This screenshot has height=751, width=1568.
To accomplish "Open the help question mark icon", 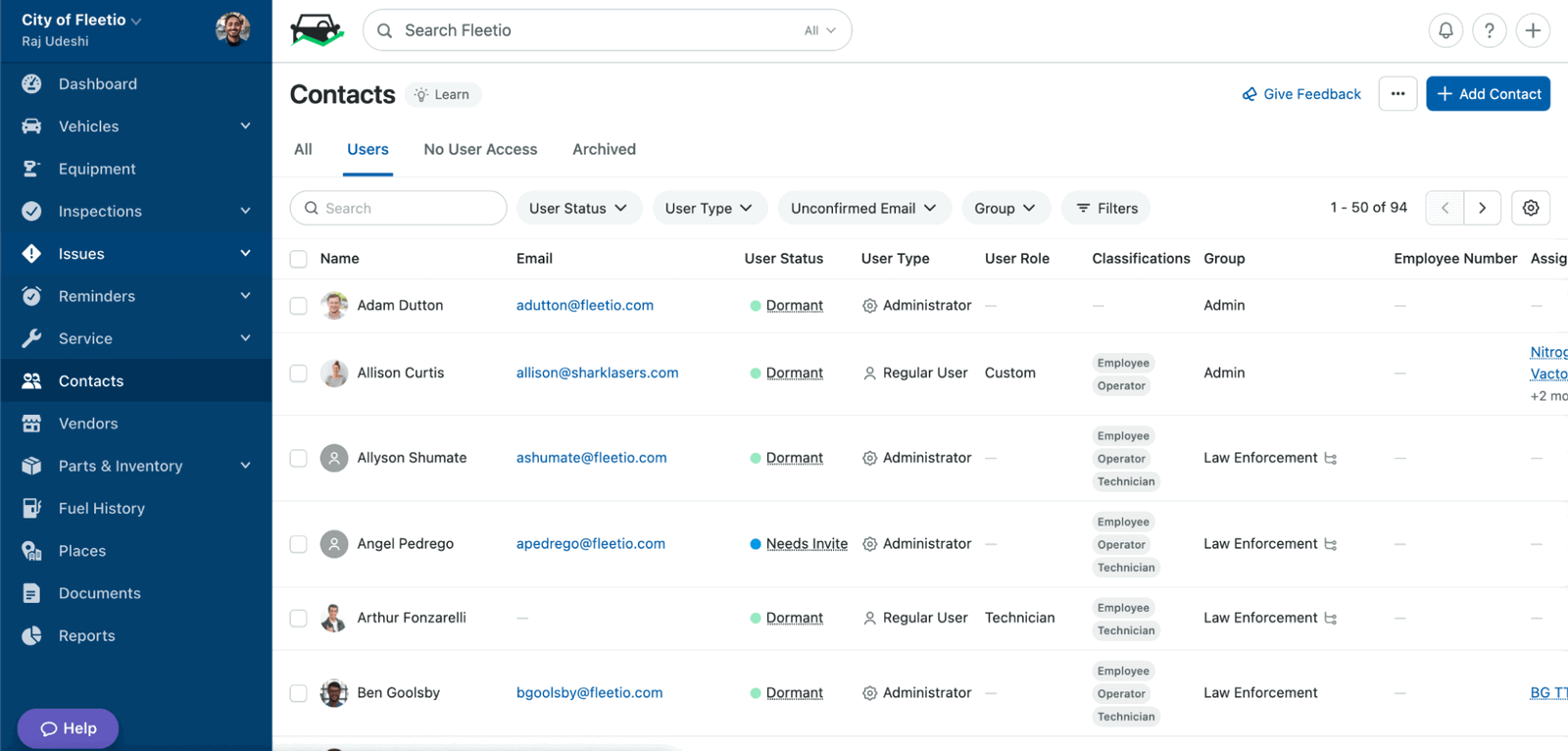I will tap(1490, 30).
